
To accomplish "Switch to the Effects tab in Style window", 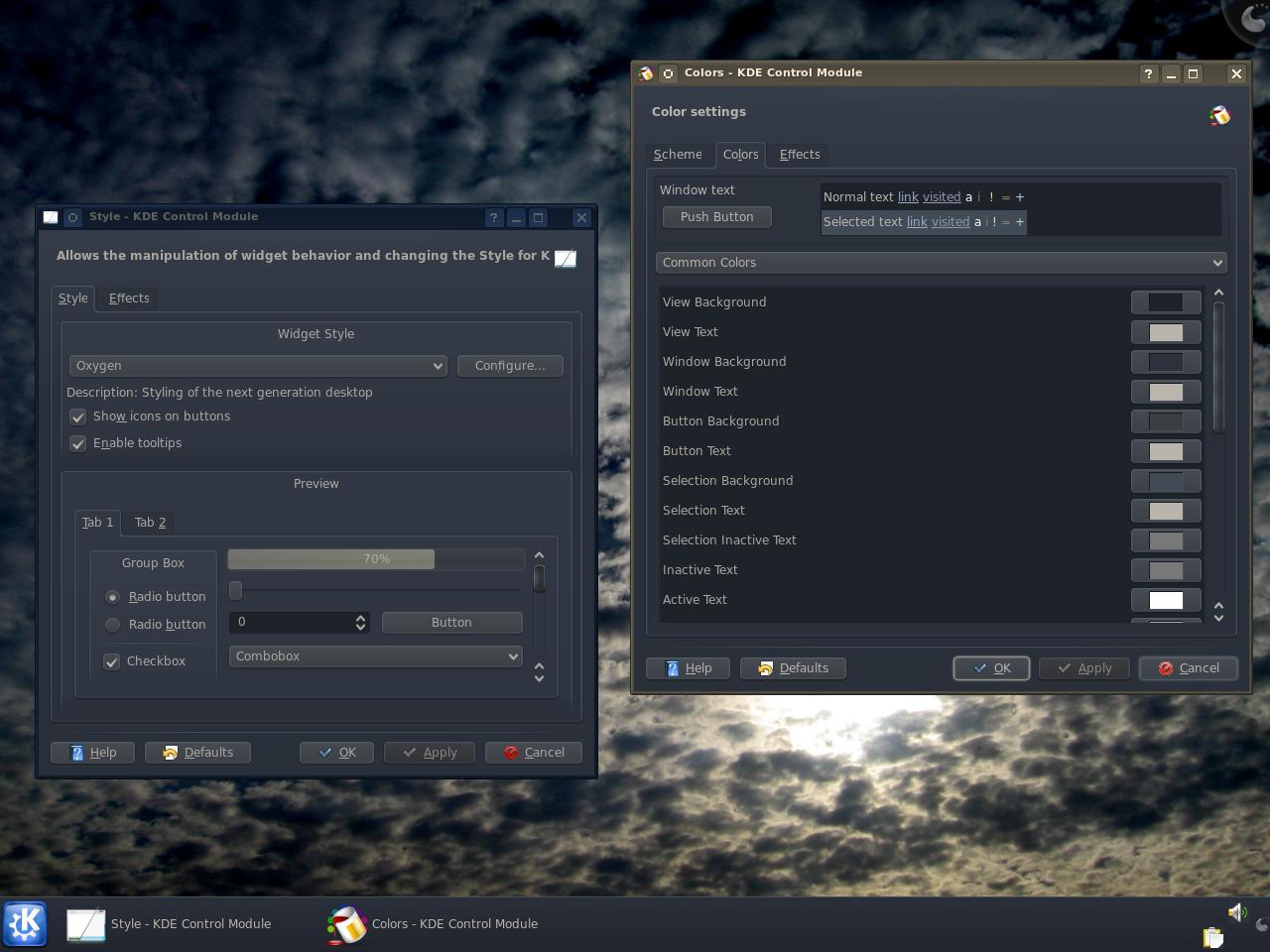I will (129, 298).
